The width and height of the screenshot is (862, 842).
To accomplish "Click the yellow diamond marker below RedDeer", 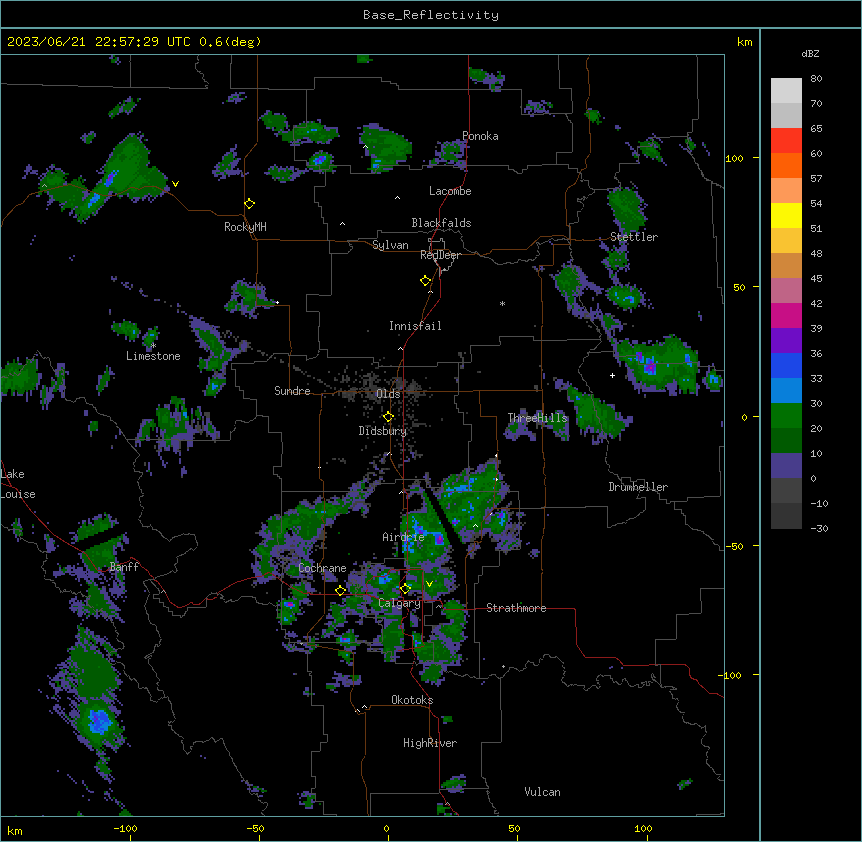I will point(426,281).
